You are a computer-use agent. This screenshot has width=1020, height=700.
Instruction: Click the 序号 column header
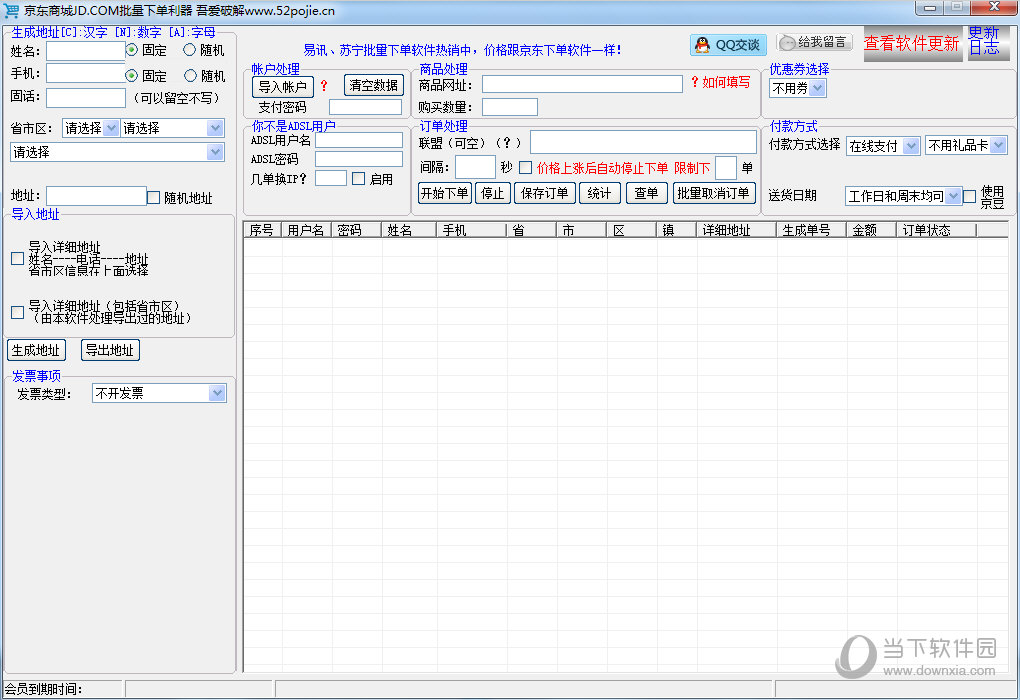[262, 230]
